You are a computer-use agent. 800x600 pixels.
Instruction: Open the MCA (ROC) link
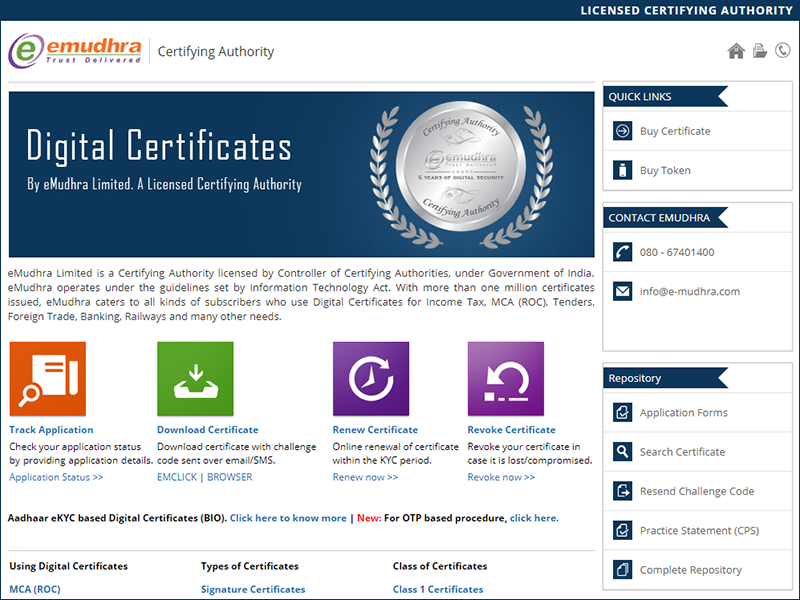[x=35, y=589]
